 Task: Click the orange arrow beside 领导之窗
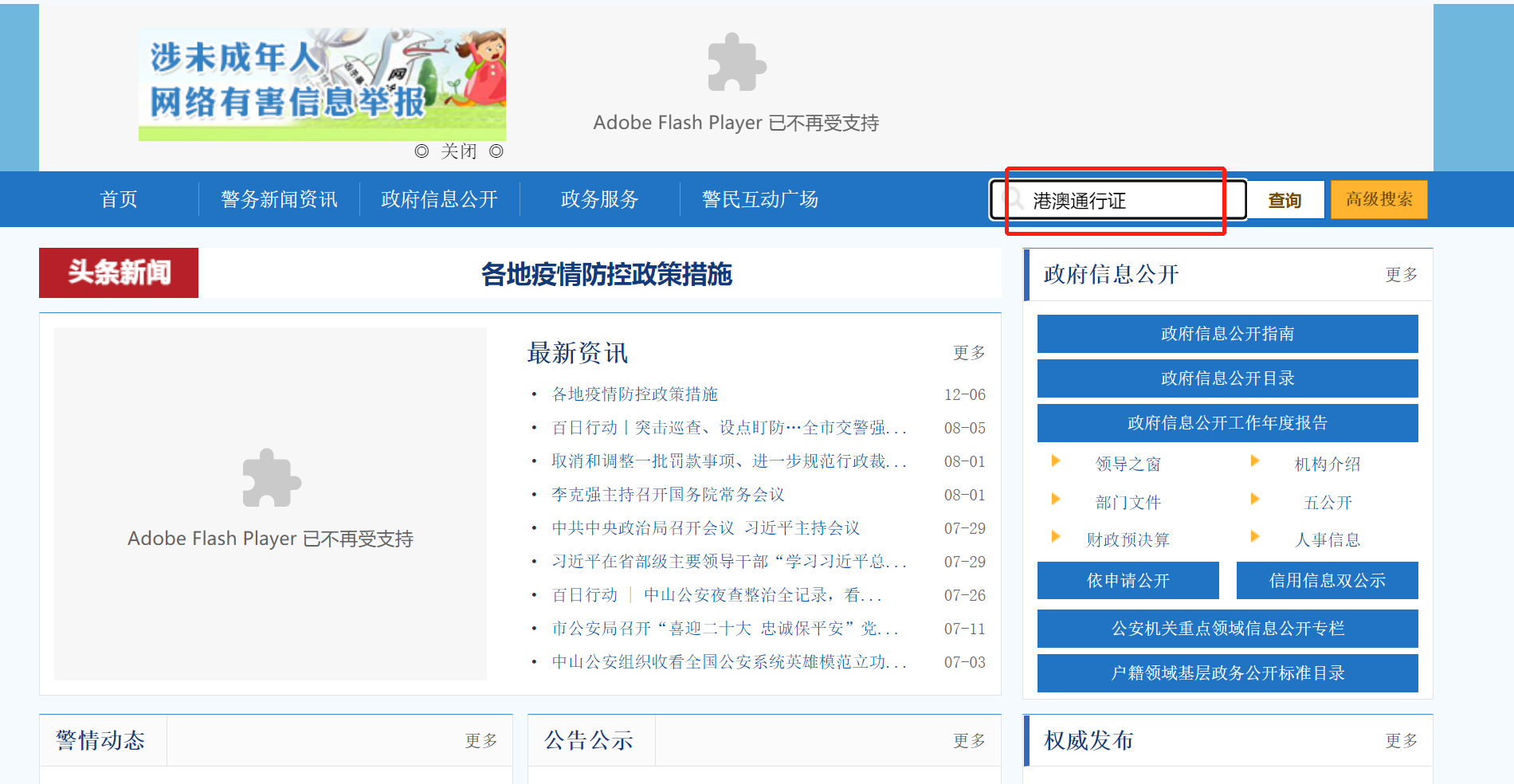click(1056, 461)
